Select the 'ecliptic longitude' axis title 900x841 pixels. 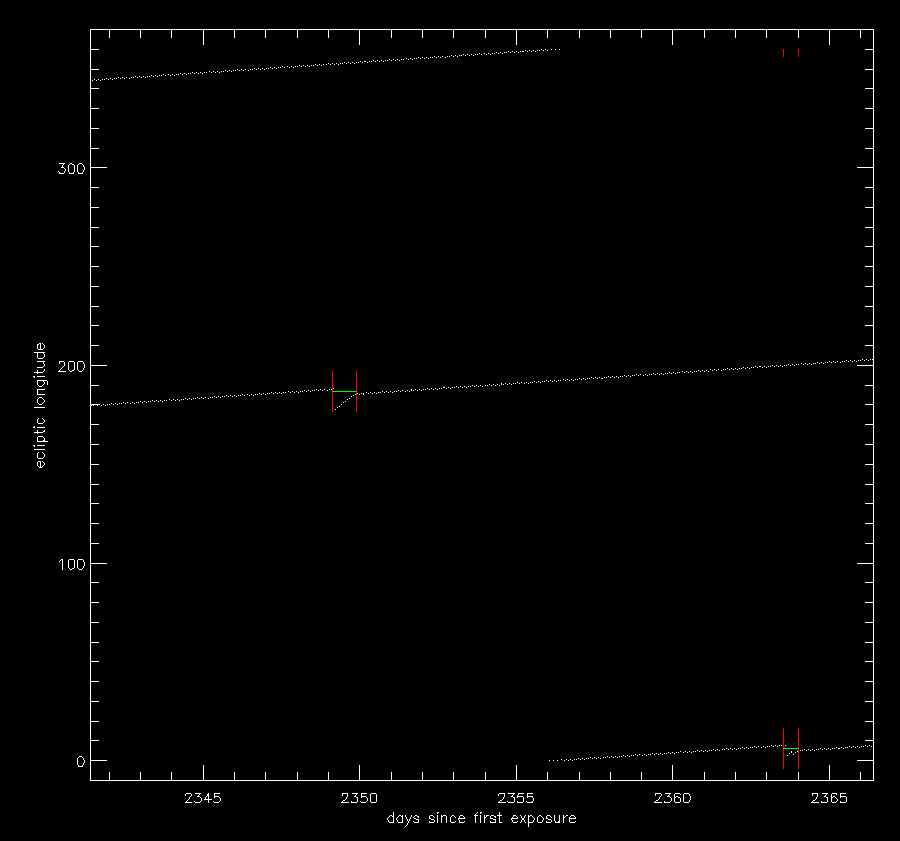[x=40, y=405]
